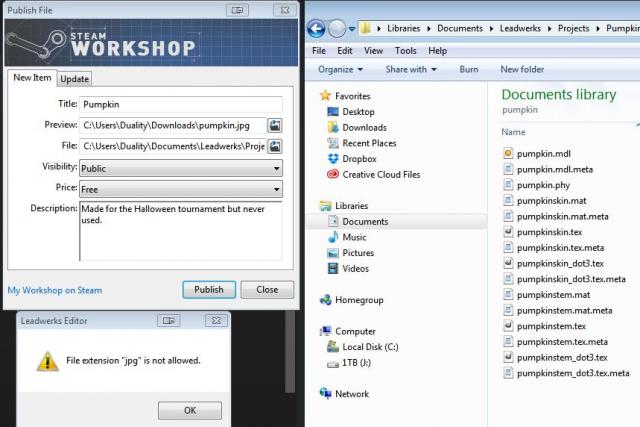This screenshot has width=640, height=427.
Task: Click the Homegroup icon in navigation pane
Action: point(326,300)
